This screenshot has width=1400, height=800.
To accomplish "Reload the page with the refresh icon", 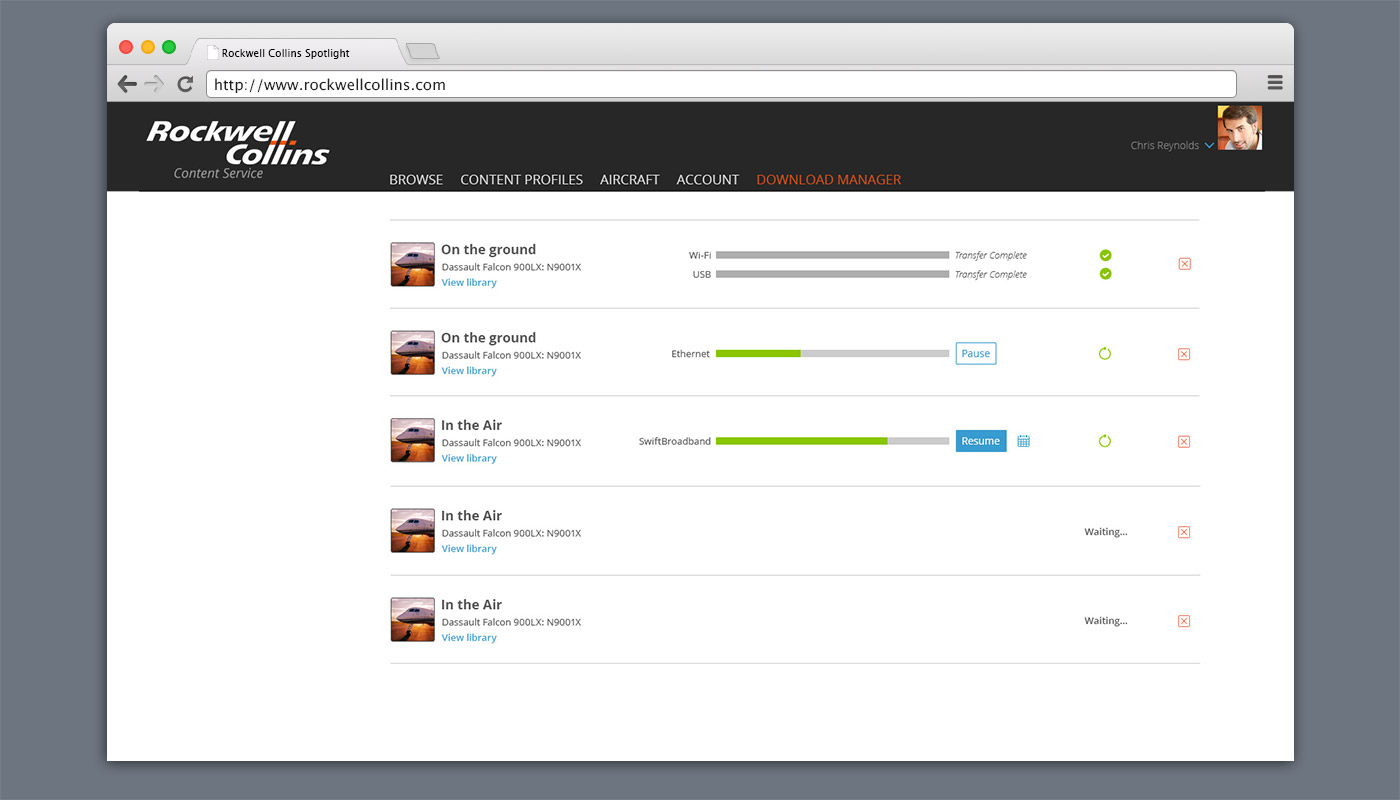I will click(185, 84).
